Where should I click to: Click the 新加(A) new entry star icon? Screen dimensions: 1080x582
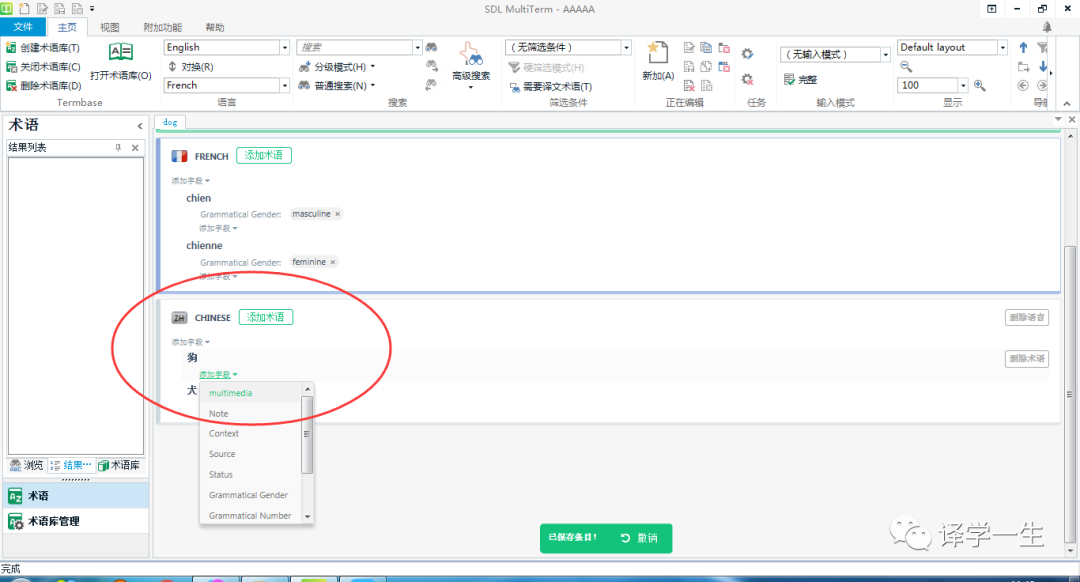(658, 53)
